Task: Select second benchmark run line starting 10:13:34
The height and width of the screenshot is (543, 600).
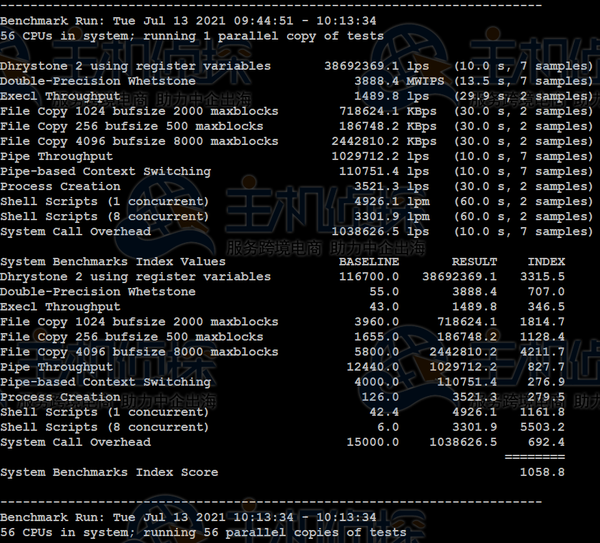Action: [x=188, y=518]
